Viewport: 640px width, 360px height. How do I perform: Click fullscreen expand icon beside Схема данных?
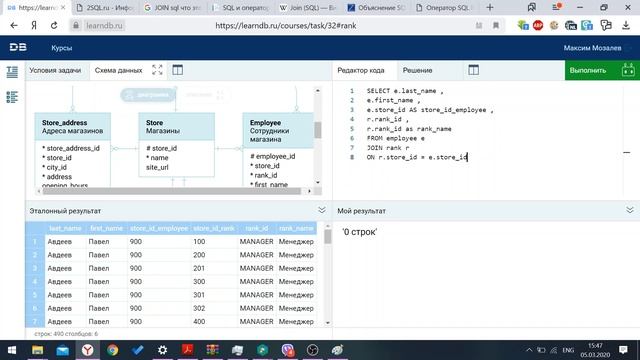point(157,70)
